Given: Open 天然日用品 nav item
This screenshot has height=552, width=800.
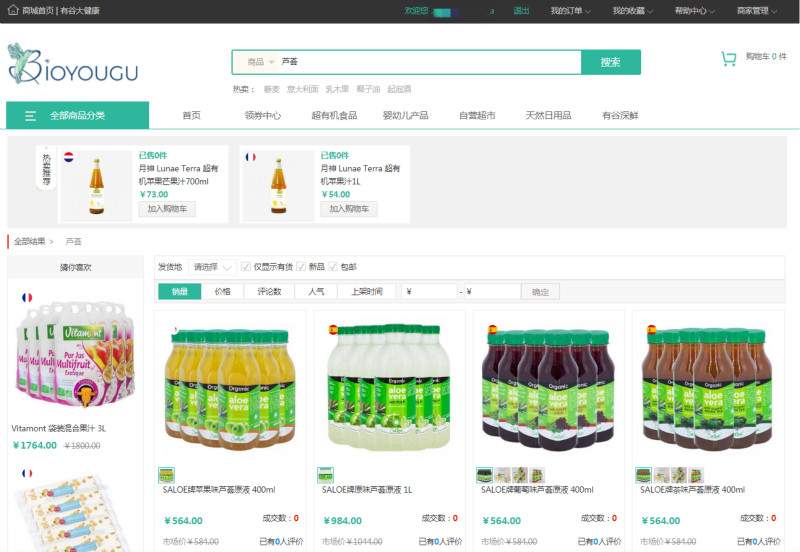Looking at the screenshot, I should (x=548, y=116).
